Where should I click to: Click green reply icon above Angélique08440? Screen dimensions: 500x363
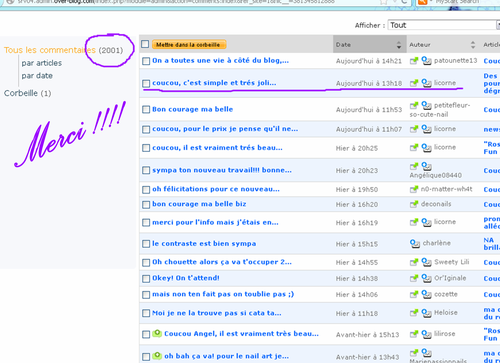414,166
